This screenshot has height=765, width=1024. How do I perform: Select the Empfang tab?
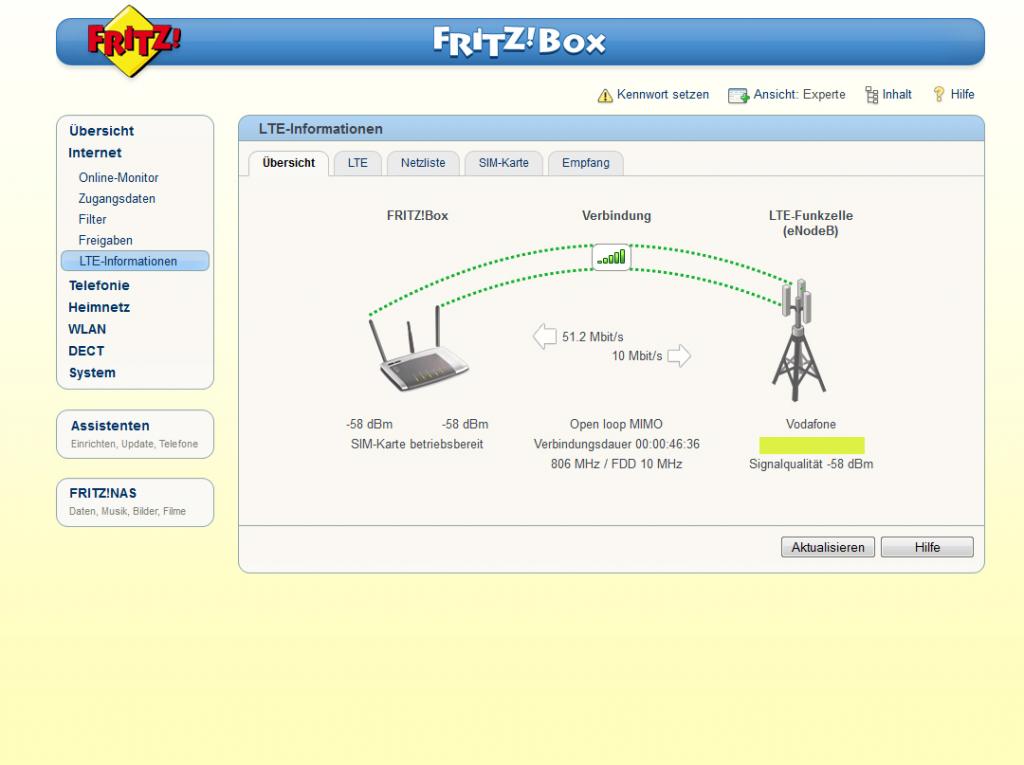click(585, 163)
